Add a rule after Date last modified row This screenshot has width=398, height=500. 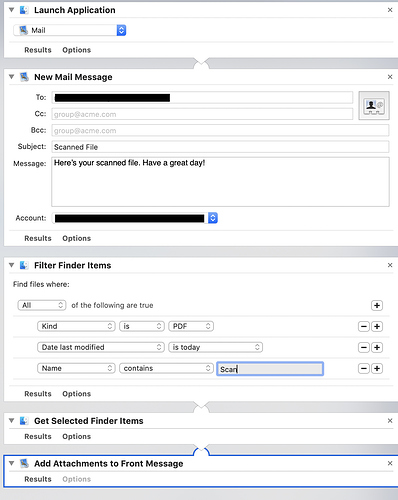(x=377, y=347)
